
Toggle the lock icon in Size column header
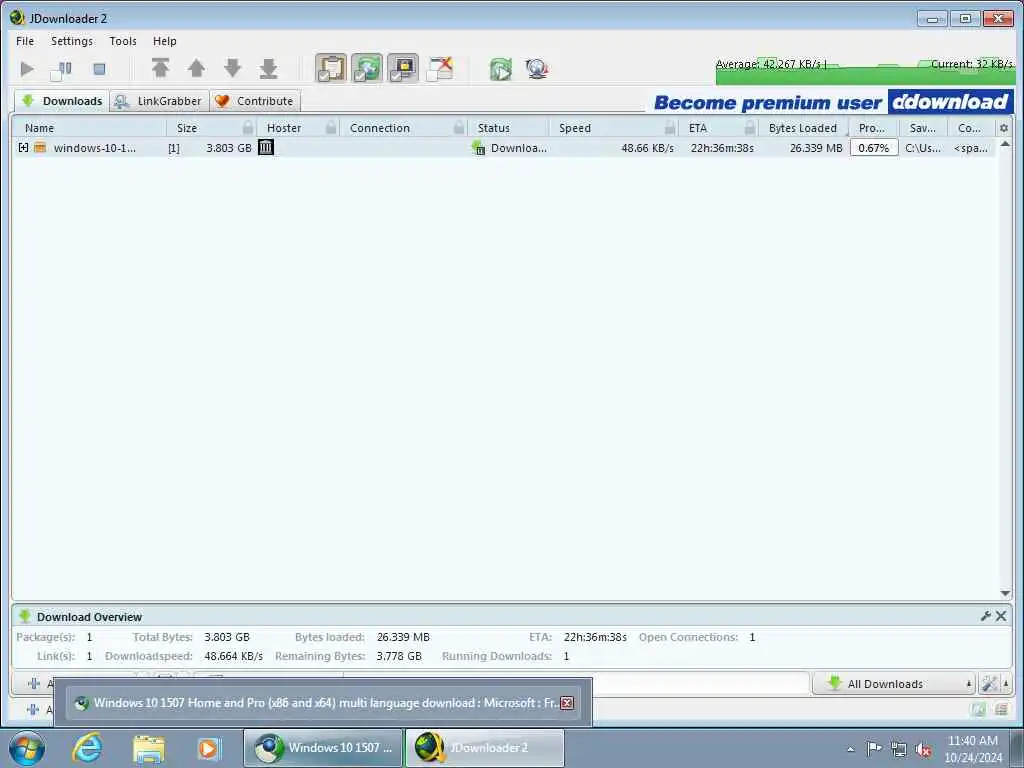click(x=248, y=127)
